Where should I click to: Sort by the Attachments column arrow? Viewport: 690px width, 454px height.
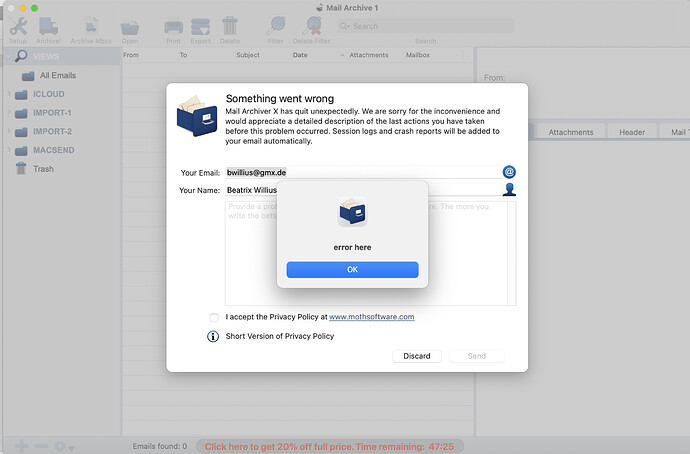(x=342, y=55)
